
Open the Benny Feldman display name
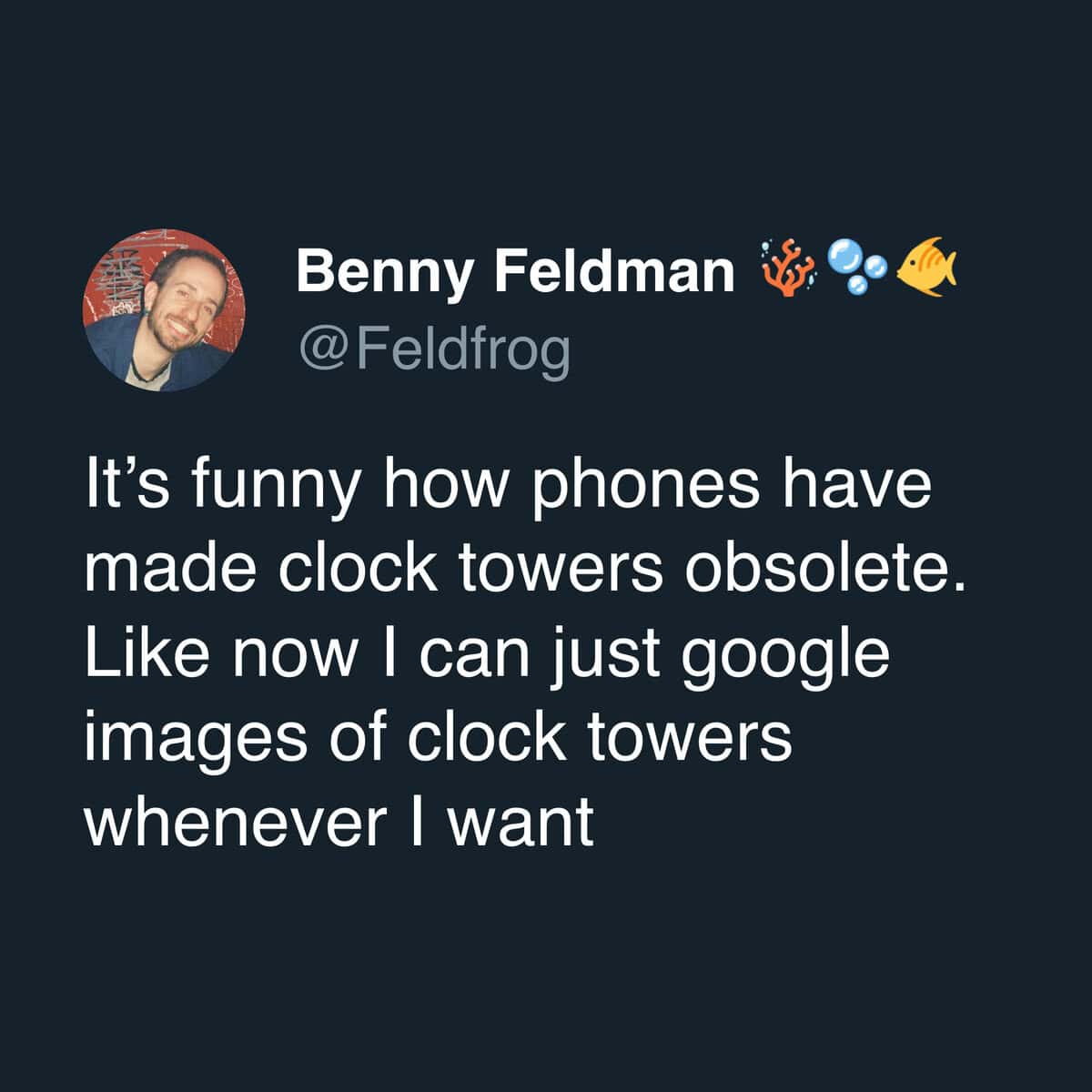(x=514, y=270)
